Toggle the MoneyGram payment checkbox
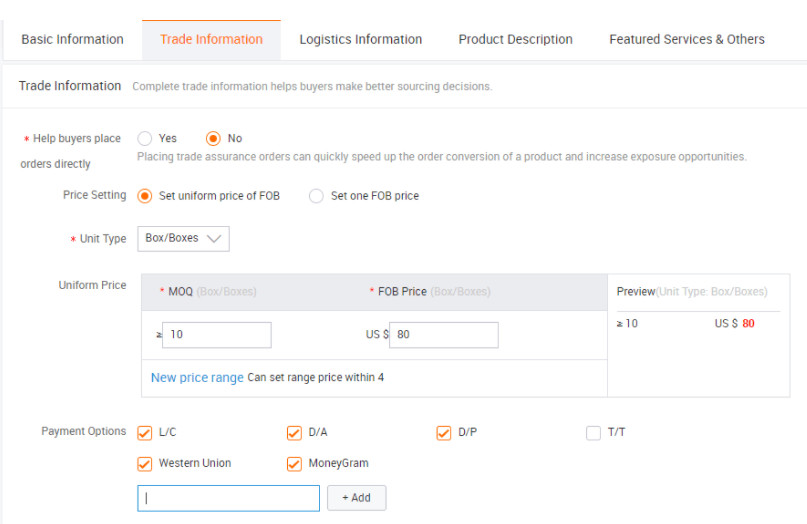807x524 pixels. pos(294,464)
